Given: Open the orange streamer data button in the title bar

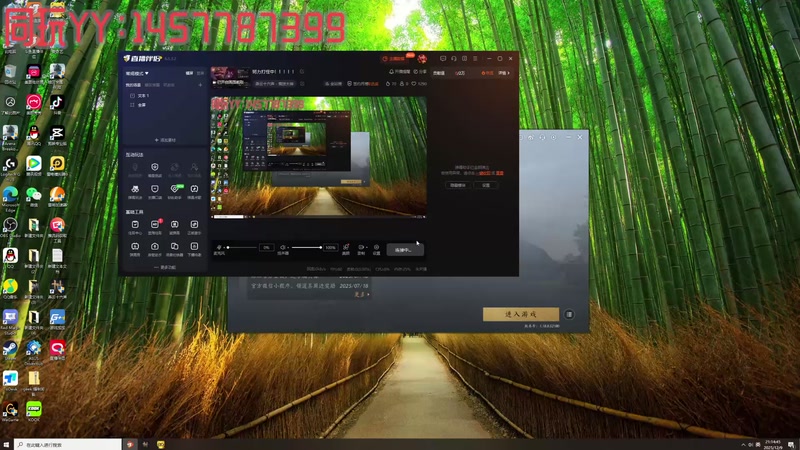Looking at the screenshot, I should click(x=394, y=59).
